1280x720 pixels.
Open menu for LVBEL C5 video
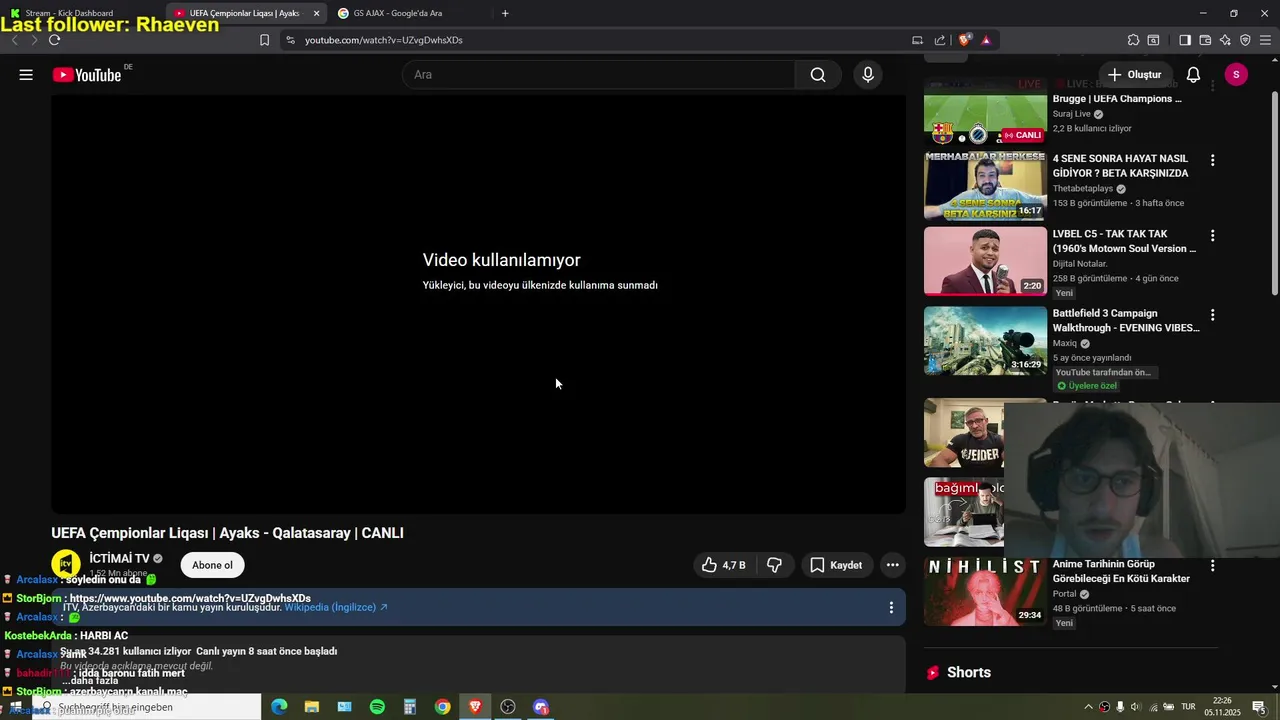coord(1212,236)
